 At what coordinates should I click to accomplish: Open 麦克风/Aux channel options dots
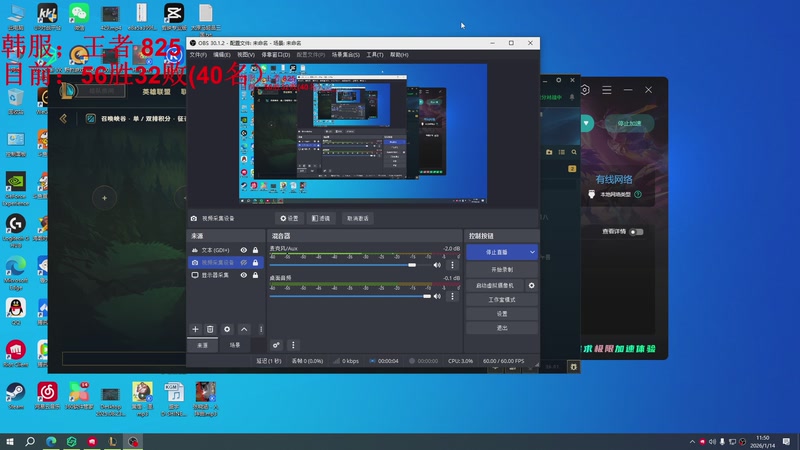(452, 265)
